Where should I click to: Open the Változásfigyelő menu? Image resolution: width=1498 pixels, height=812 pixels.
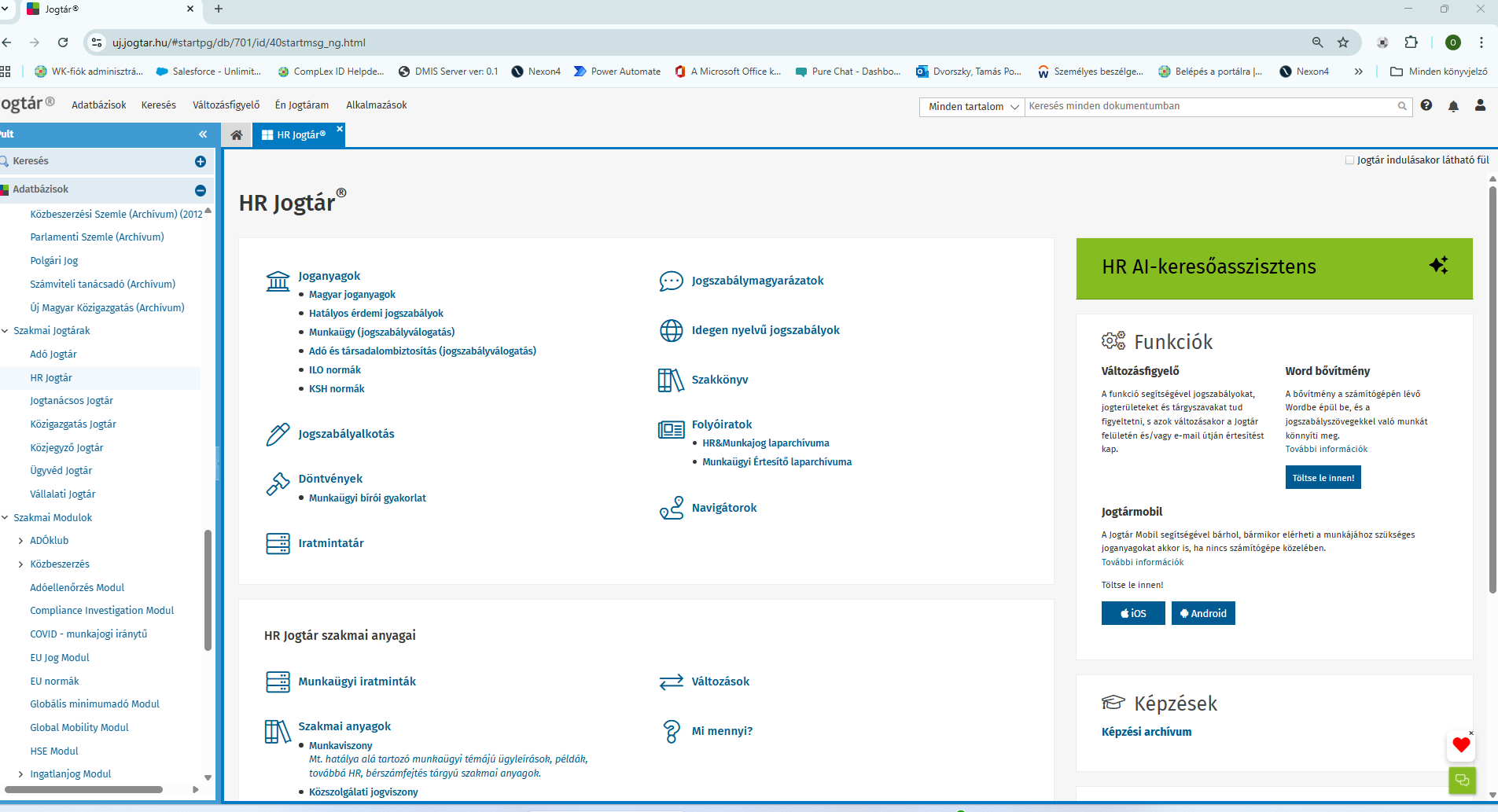pyautogui.click(x=226, y=105)
